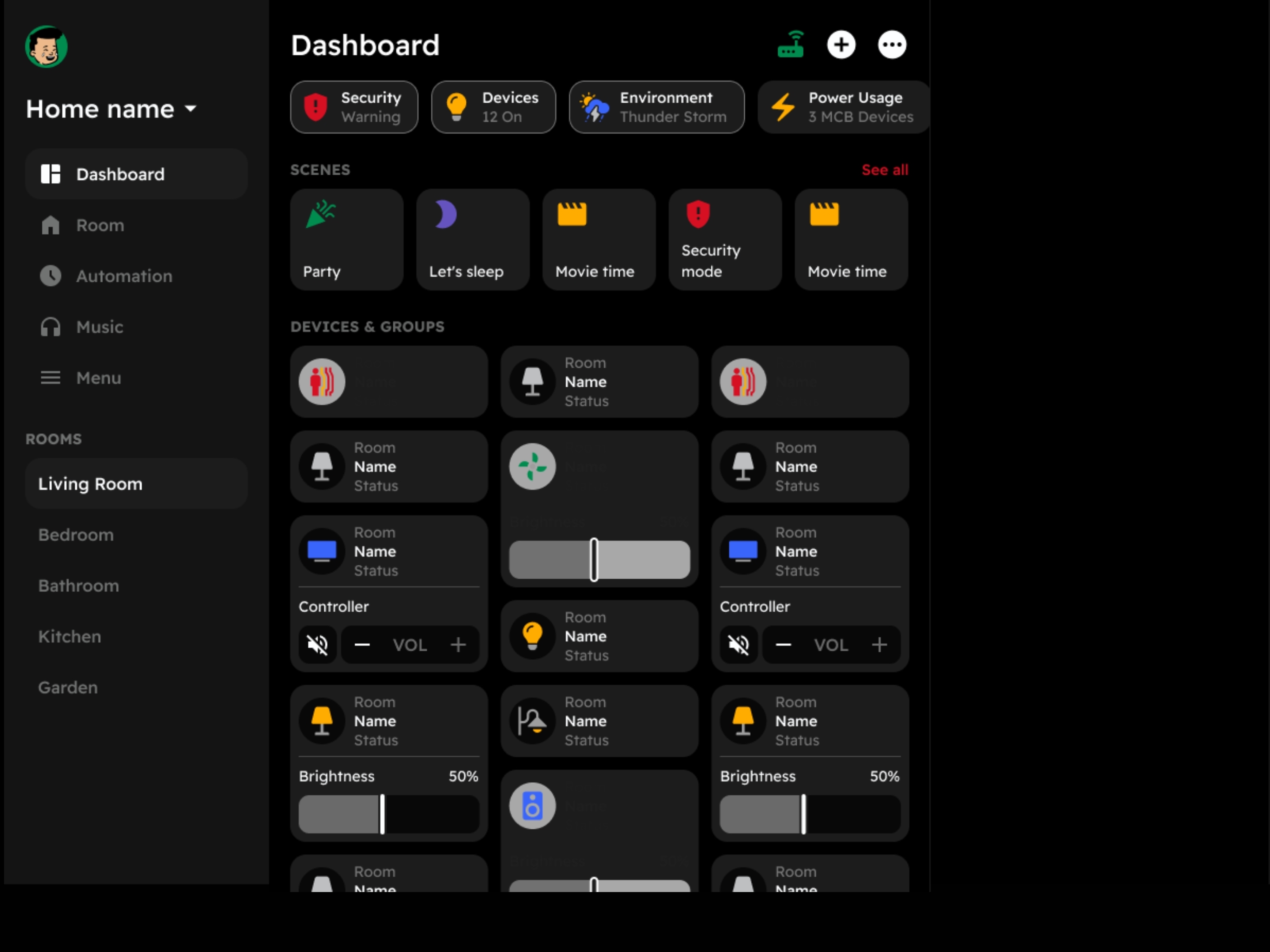Adjust the left lamp Brightness slider
This screenshot has height=952, width=1270.
[x=389, y=814]
